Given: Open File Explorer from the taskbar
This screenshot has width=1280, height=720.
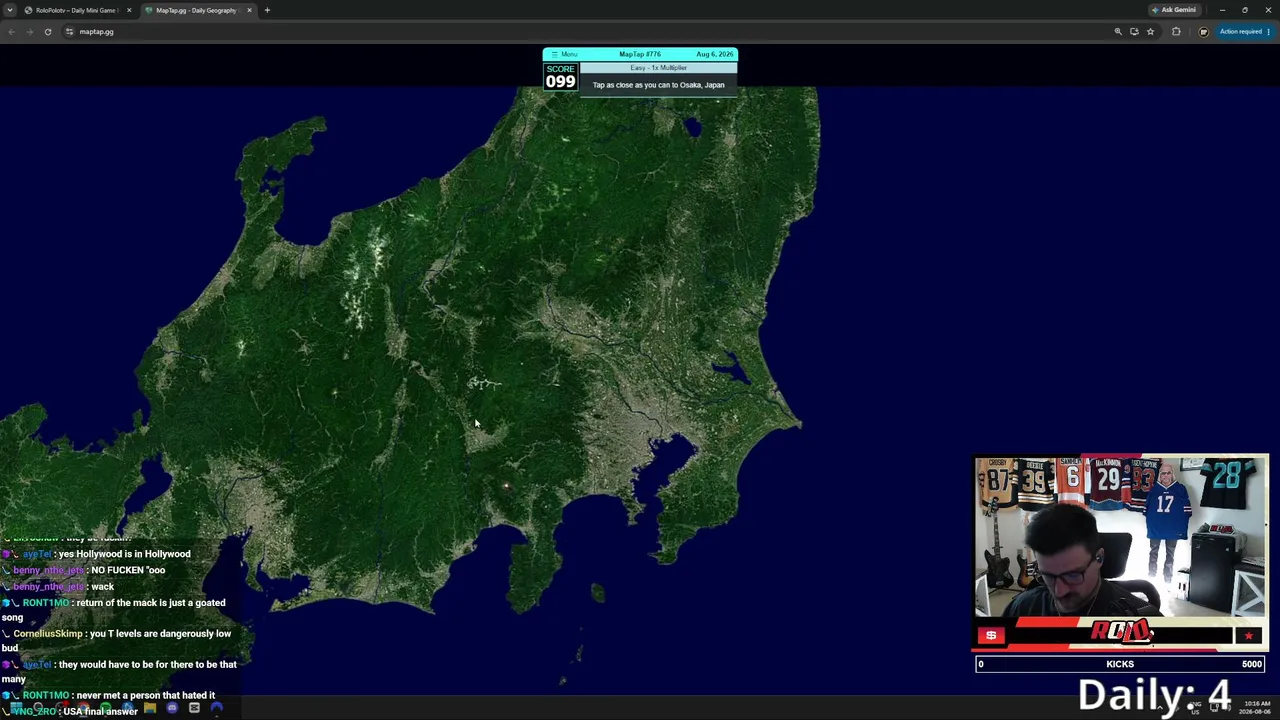Looking at the screenshot, I should (x=150, y=709).
